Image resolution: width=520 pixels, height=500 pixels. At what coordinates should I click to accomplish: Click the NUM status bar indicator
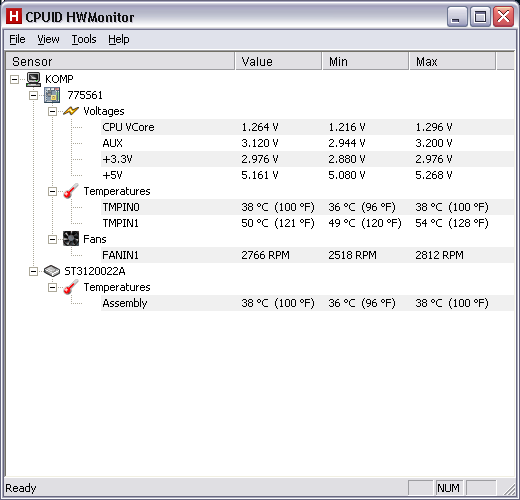[x=448, y=488]
